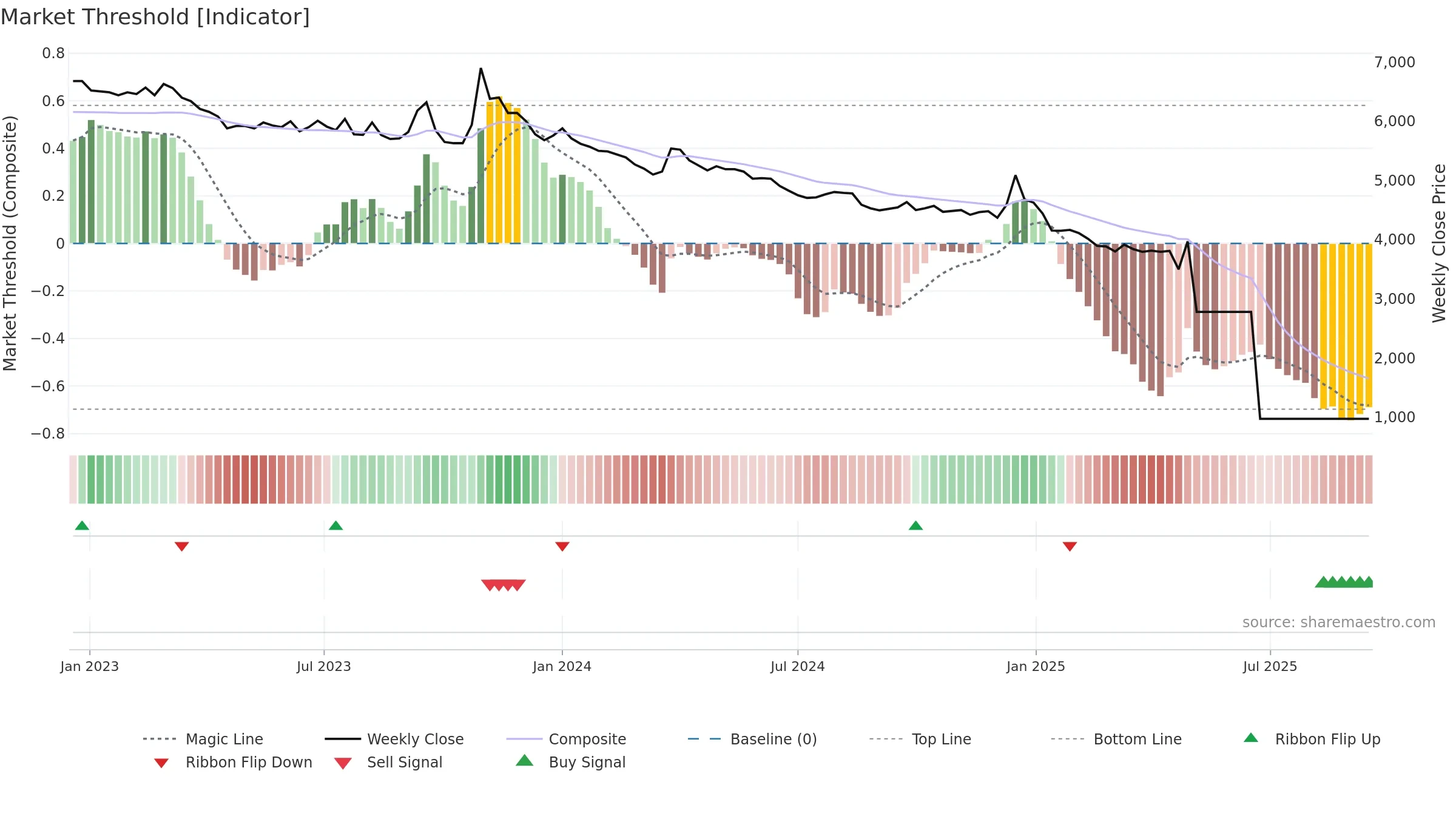Toggle the Composite legend entry
The height and width of the screenshot is (819, 1456).
566,739
